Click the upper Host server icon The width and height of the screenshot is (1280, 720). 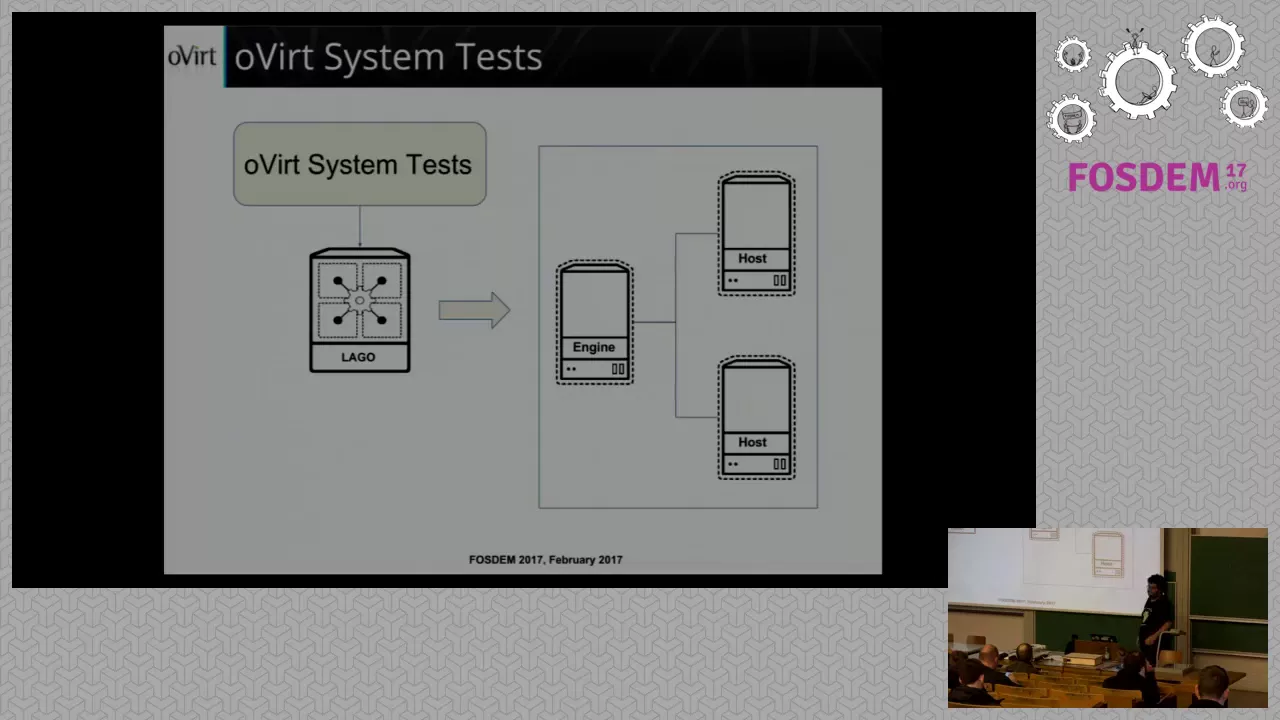(x=757, y=235)
